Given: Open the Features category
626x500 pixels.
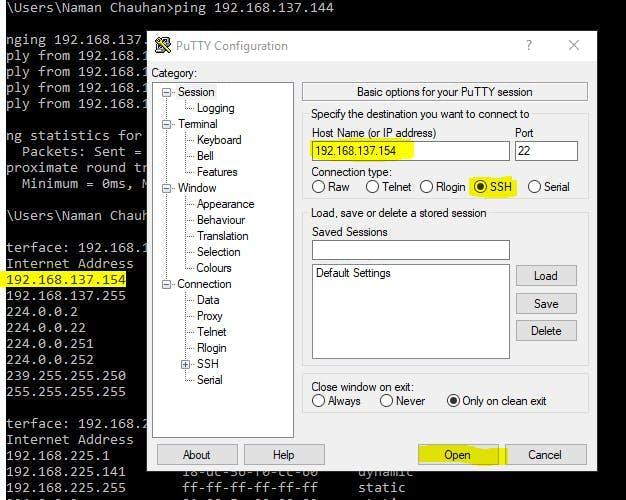Looking at the screenshot, I should [x=217, y=172].
